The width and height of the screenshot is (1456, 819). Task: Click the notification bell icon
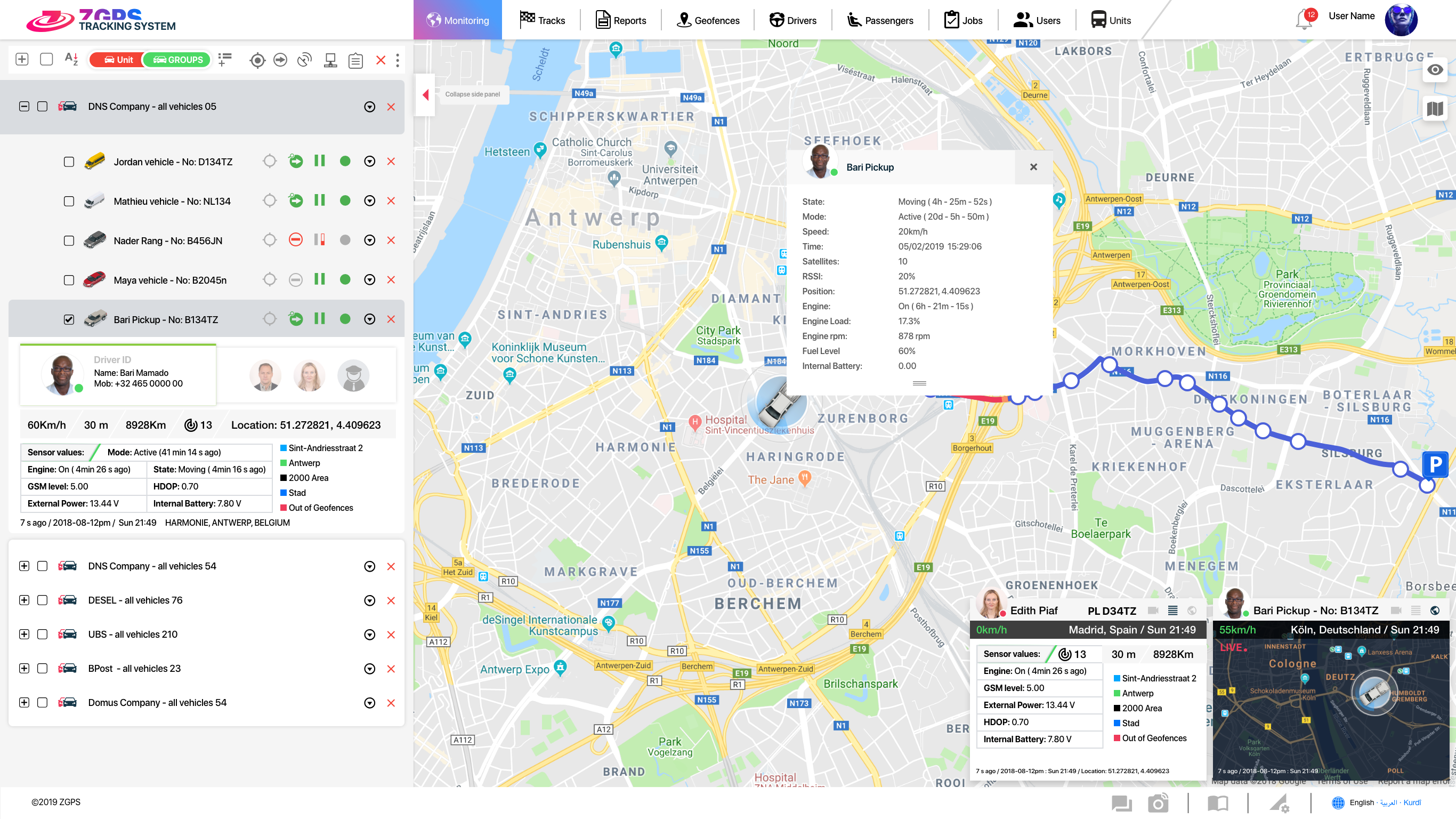pos(1304,20)
